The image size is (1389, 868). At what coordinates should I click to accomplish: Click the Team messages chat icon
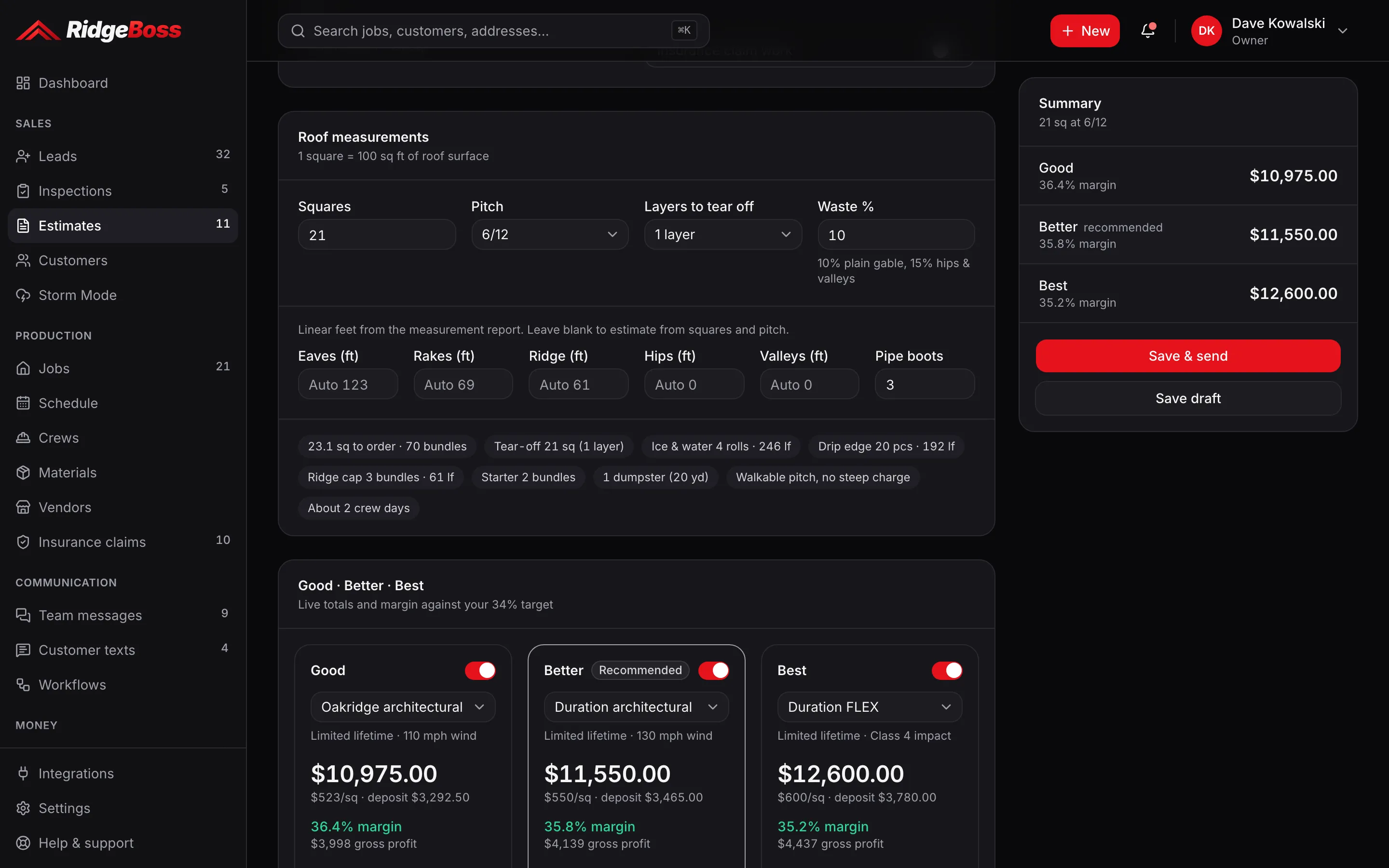23,615
